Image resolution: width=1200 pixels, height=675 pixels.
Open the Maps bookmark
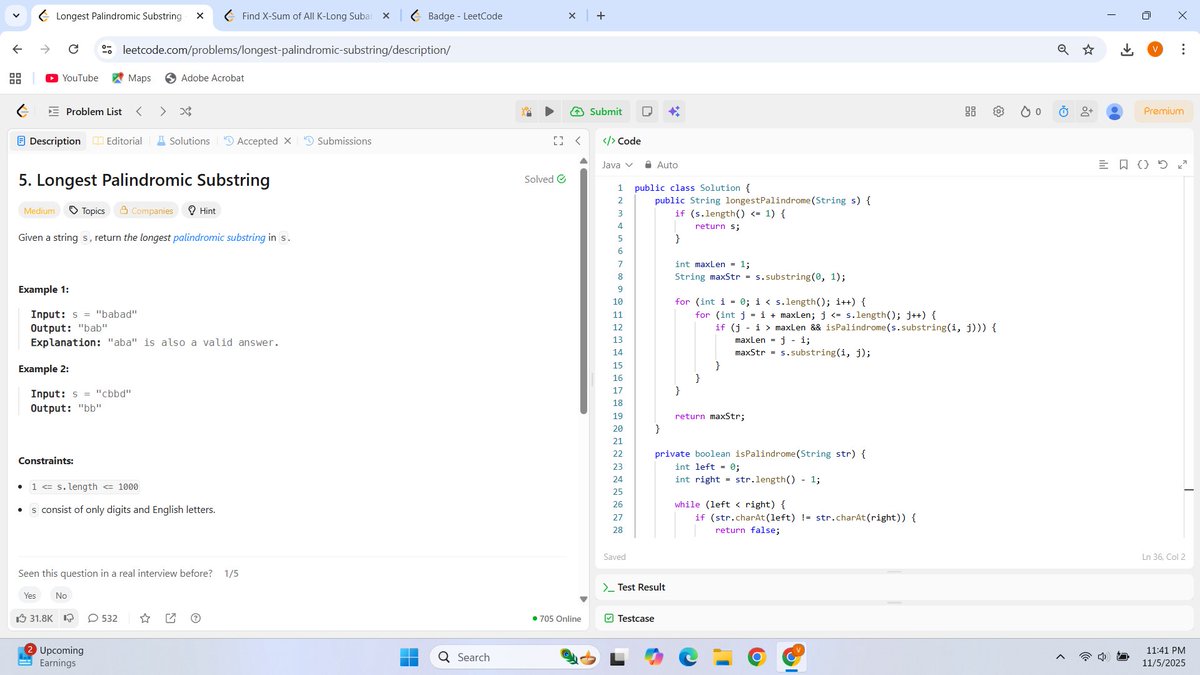(131, 78)
